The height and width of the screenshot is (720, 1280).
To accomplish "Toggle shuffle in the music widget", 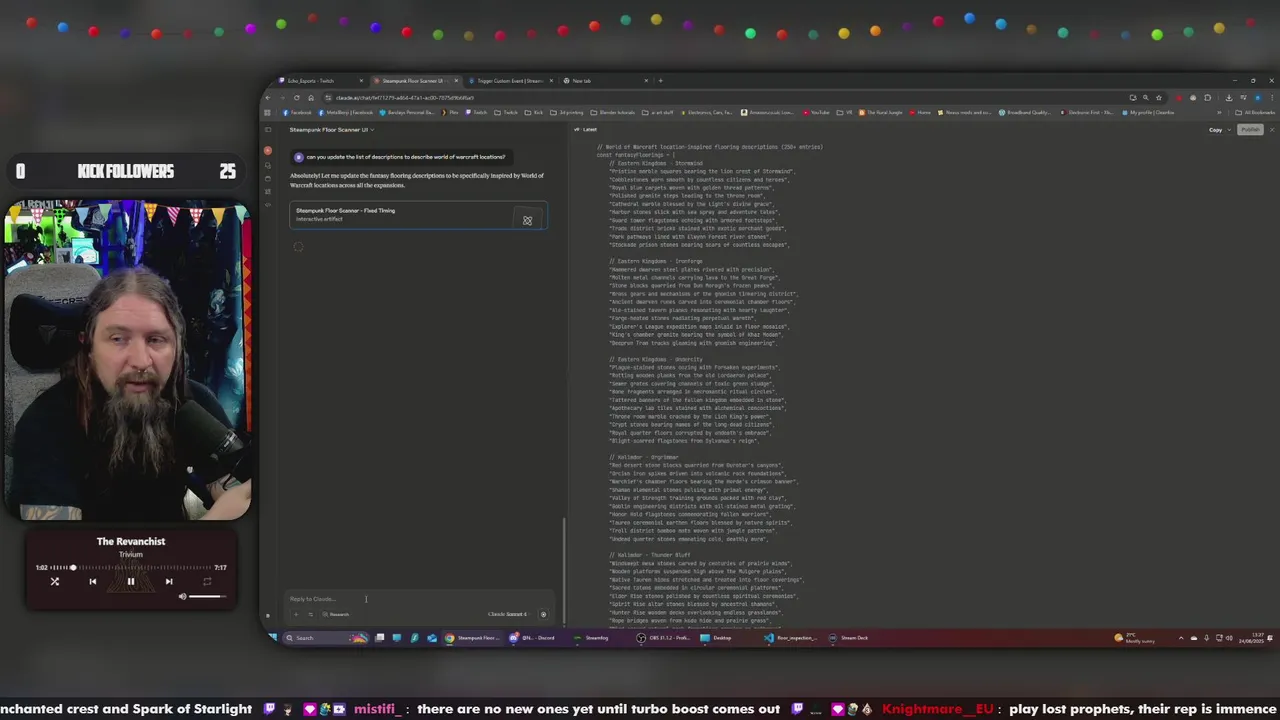I will pyautogui.click(x=55, y=581).
